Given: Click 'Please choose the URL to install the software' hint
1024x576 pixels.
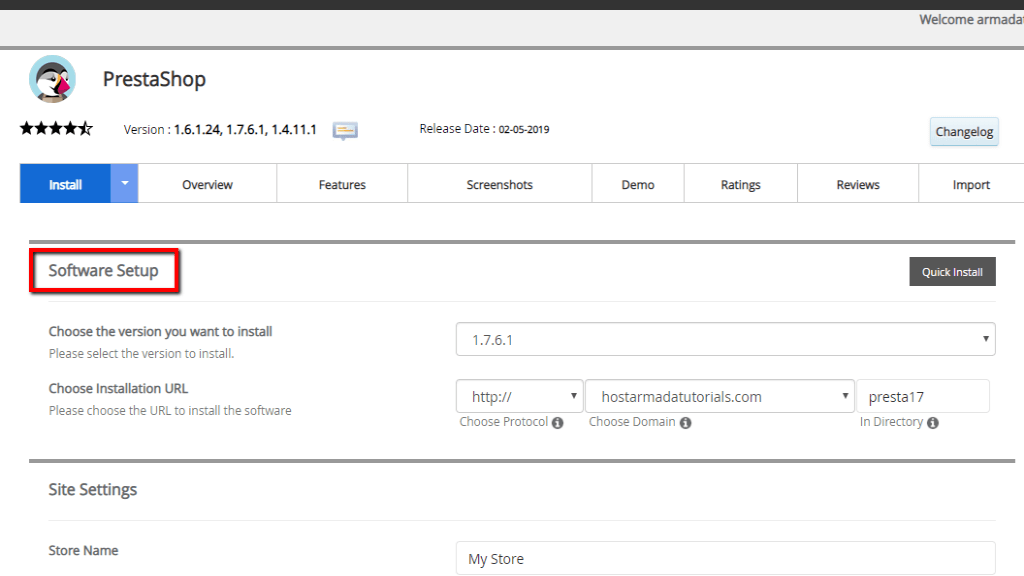Looking at the screenshot, I should (170, 411).
